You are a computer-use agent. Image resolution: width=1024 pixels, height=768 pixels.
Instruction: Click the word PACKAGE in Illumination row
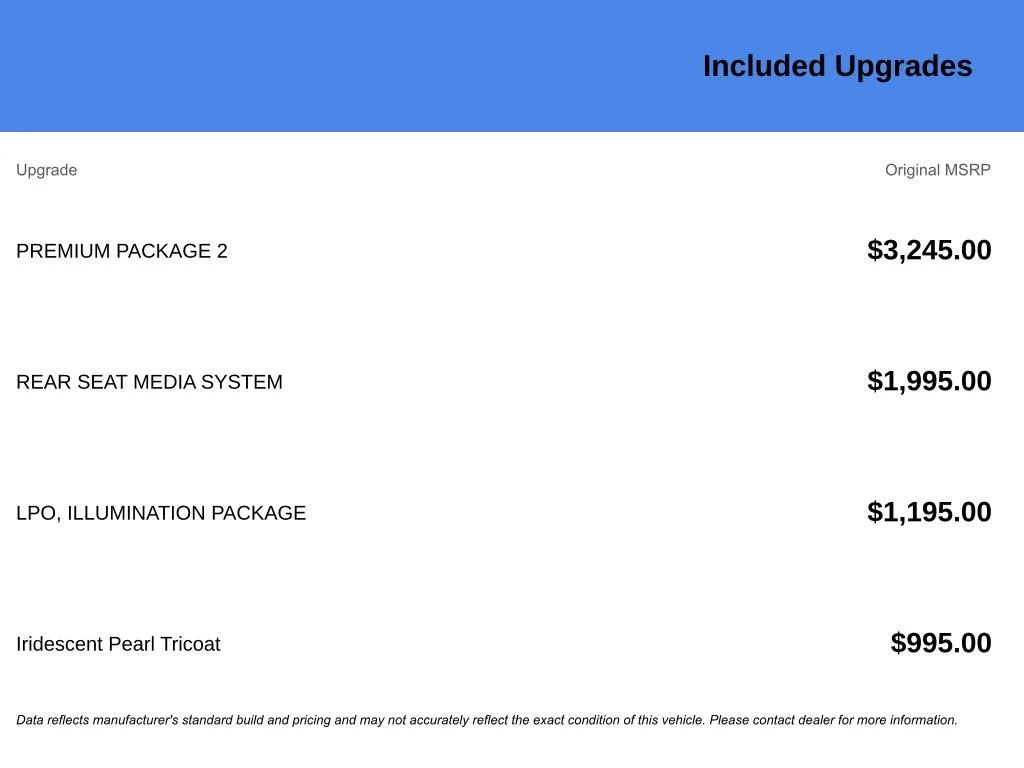point(258,513)
